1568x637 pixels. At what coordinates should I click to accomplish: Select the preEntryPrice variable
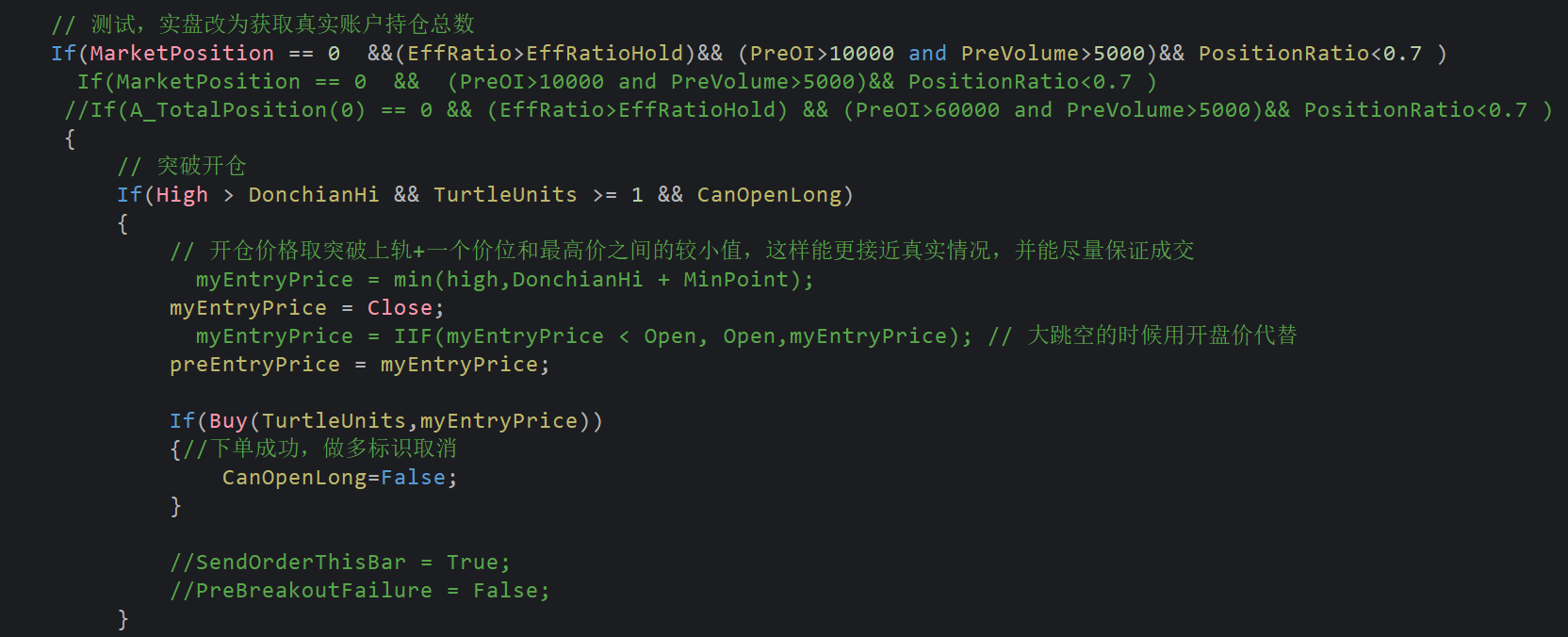[x=254, y=365]
